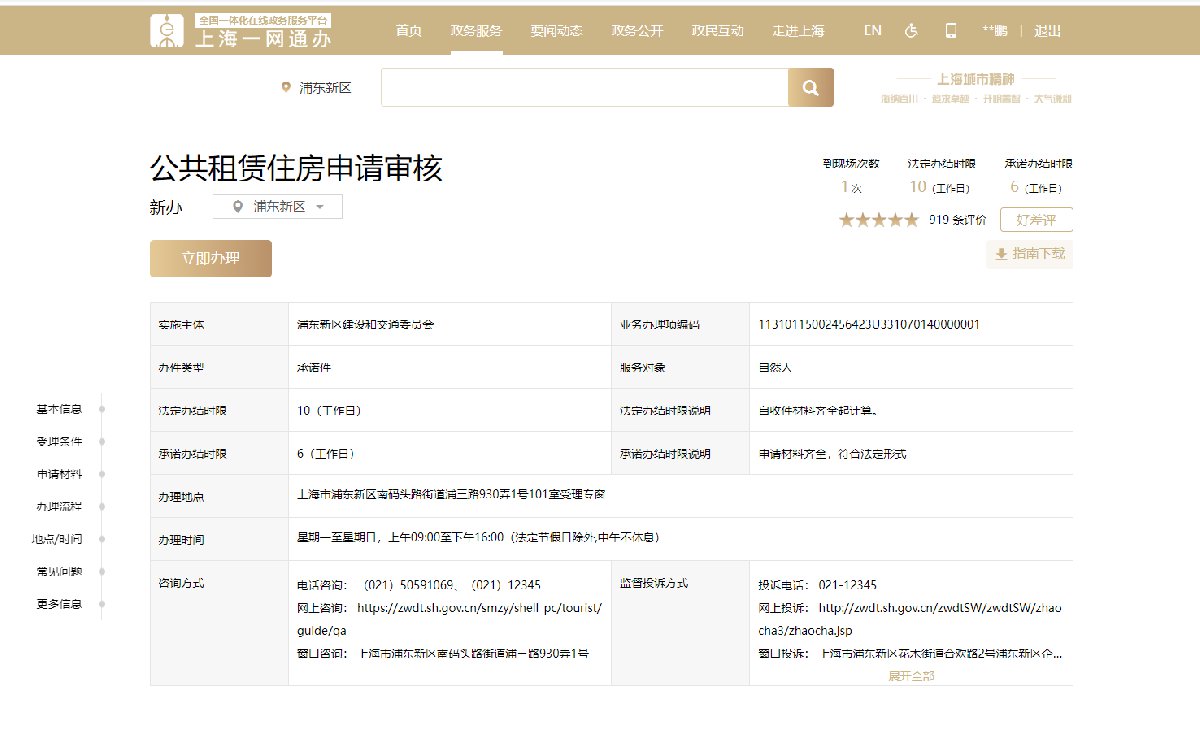
Task: Open the accessibility wheelchair icon
Action: [911, 30]
